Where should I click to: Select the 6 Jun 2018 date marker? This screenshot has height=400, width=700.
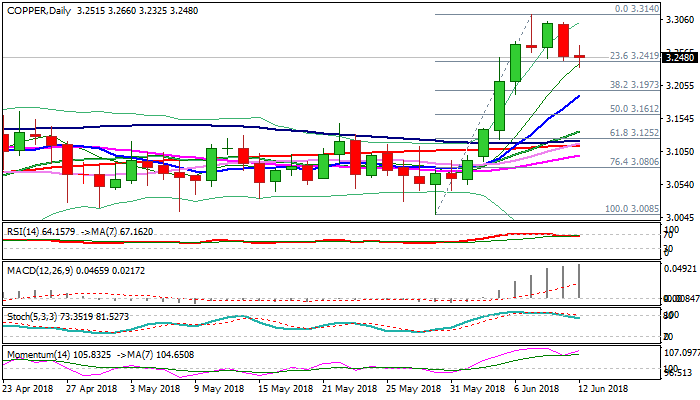[x=533, y=388]
